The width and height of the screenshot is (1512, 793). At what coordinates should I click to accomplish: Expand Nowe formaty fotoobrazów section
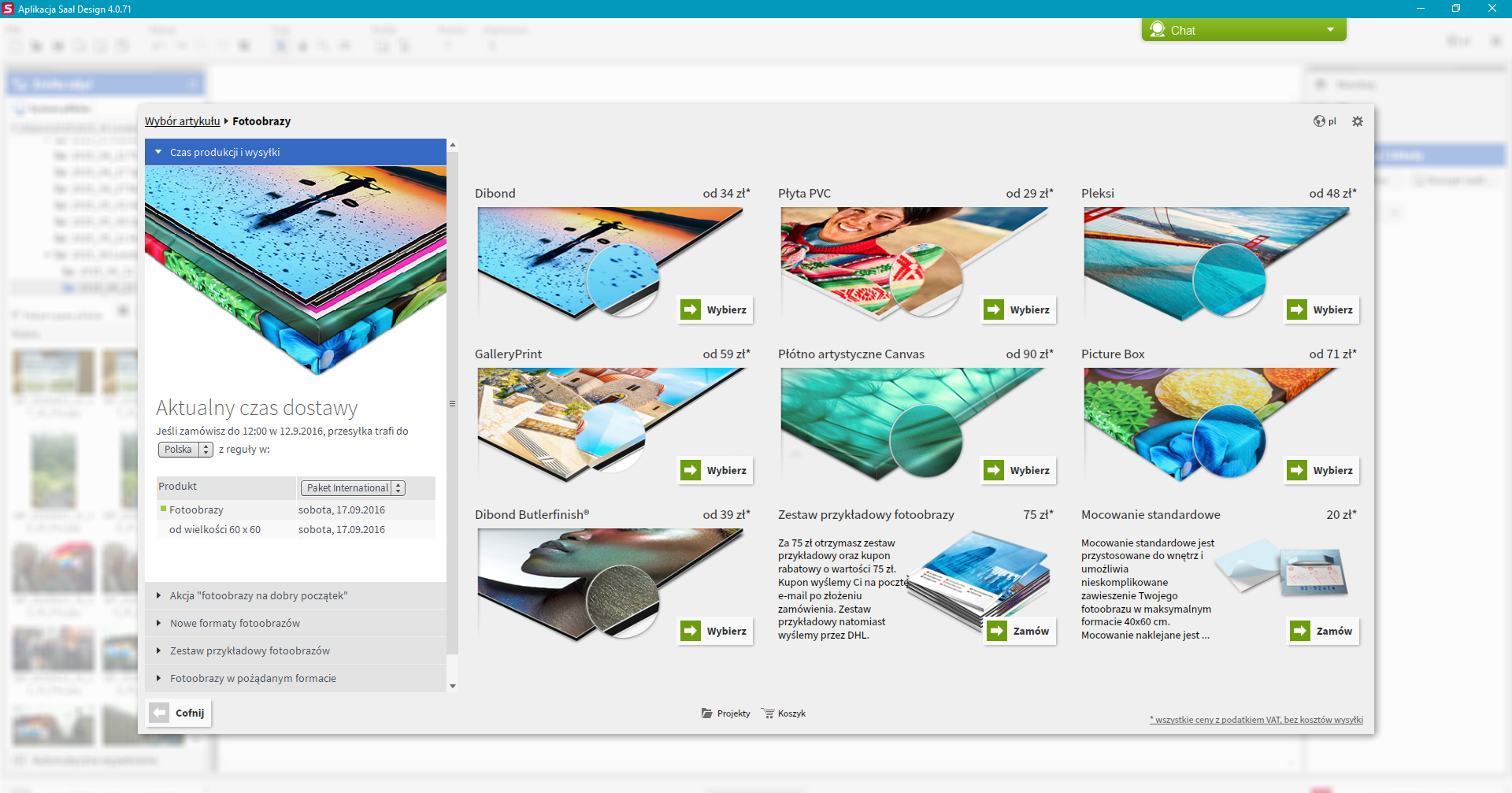pos(295,623)
